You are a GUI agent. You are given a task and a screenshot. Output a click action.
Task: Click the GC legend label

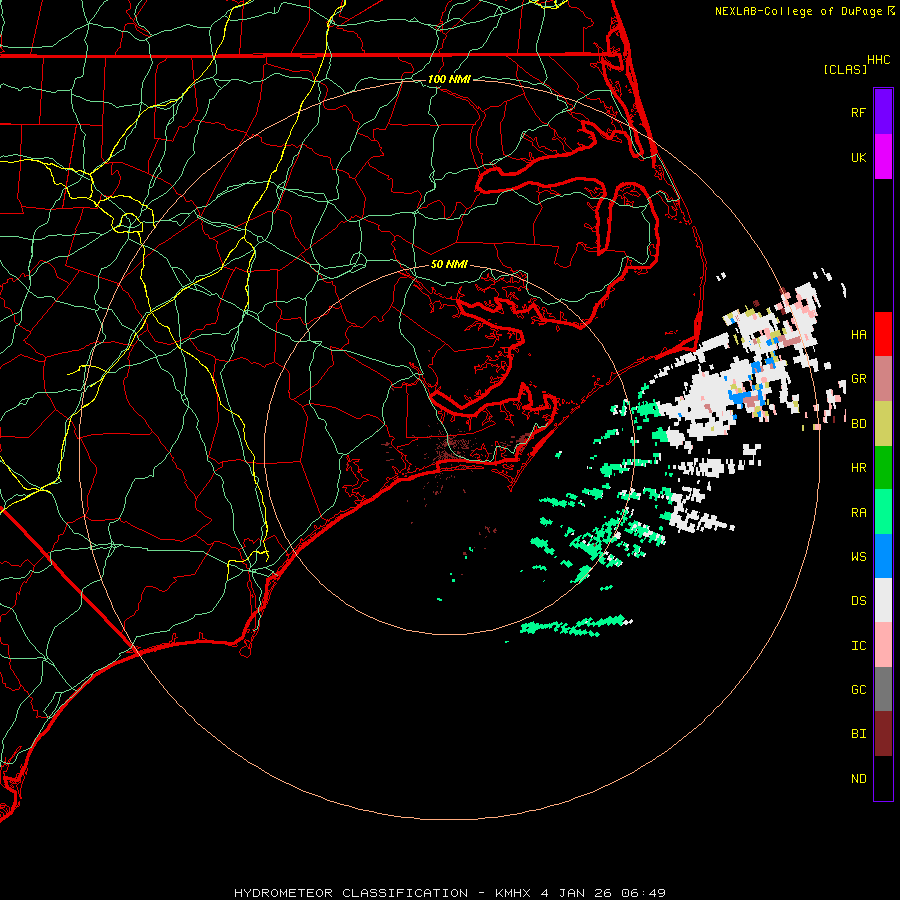click(858, 690)
